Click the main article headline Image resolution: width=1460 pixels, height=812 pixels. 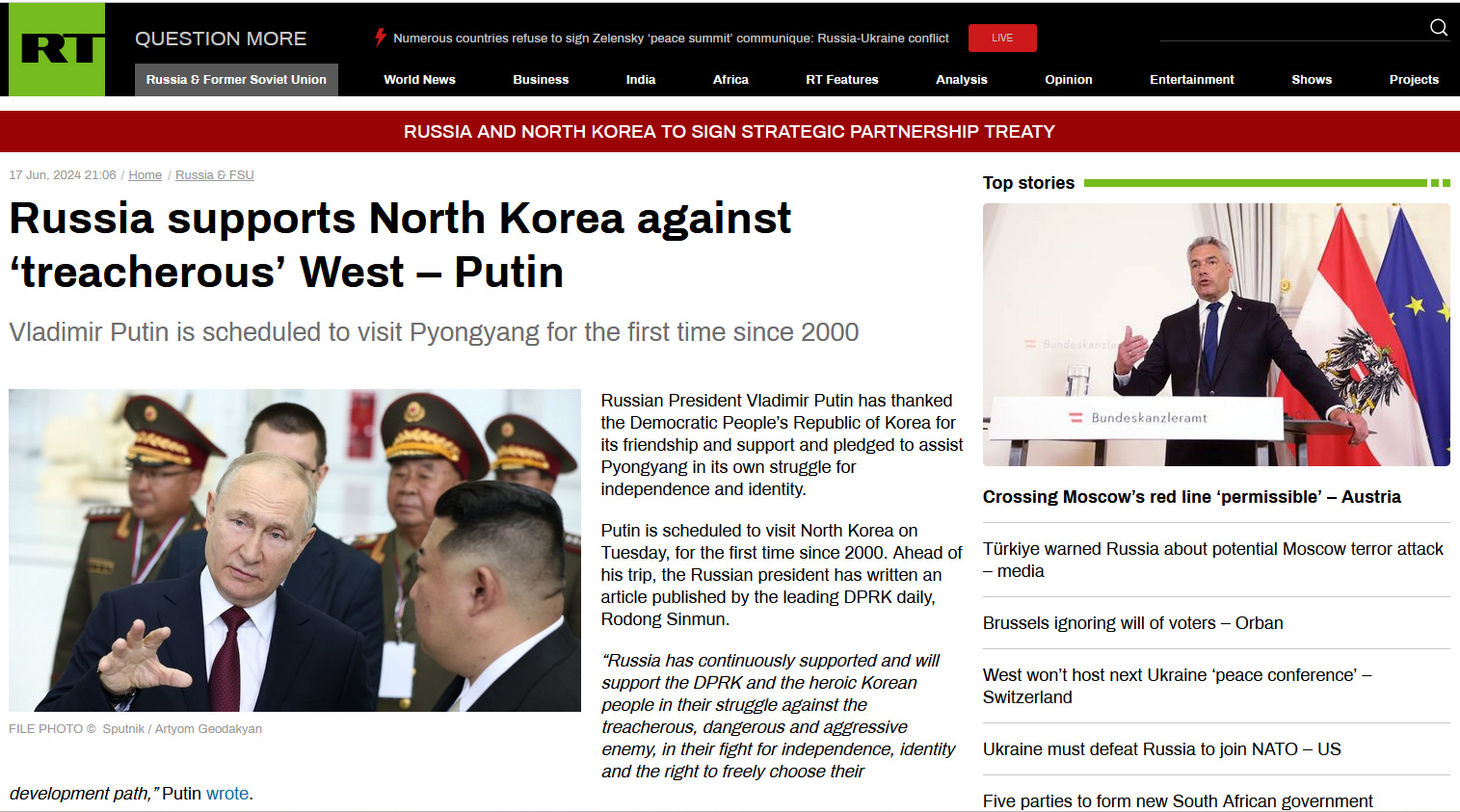[x=400, y=246]
